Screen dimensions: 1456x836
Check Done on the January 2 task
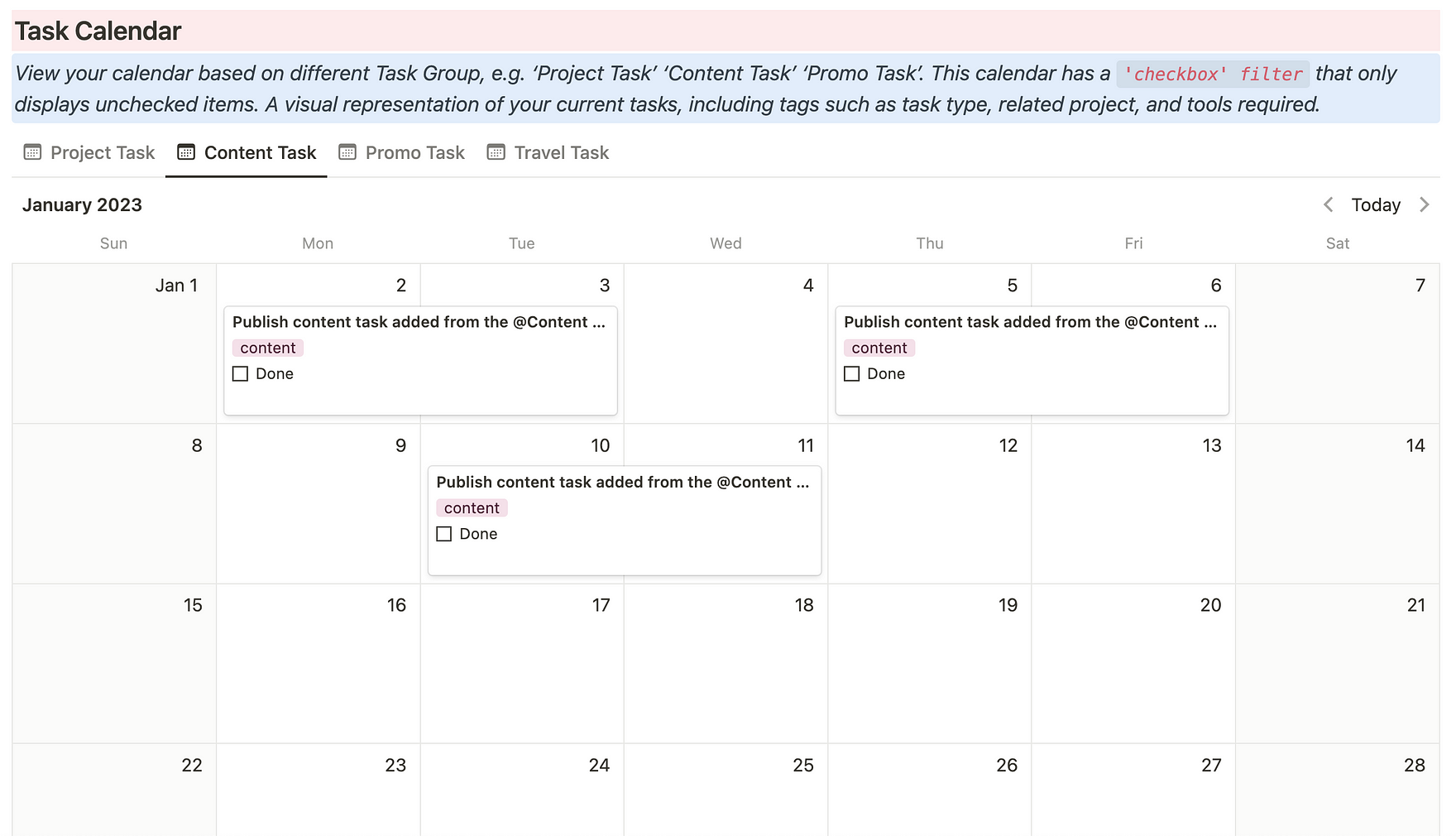click(241, 374)
